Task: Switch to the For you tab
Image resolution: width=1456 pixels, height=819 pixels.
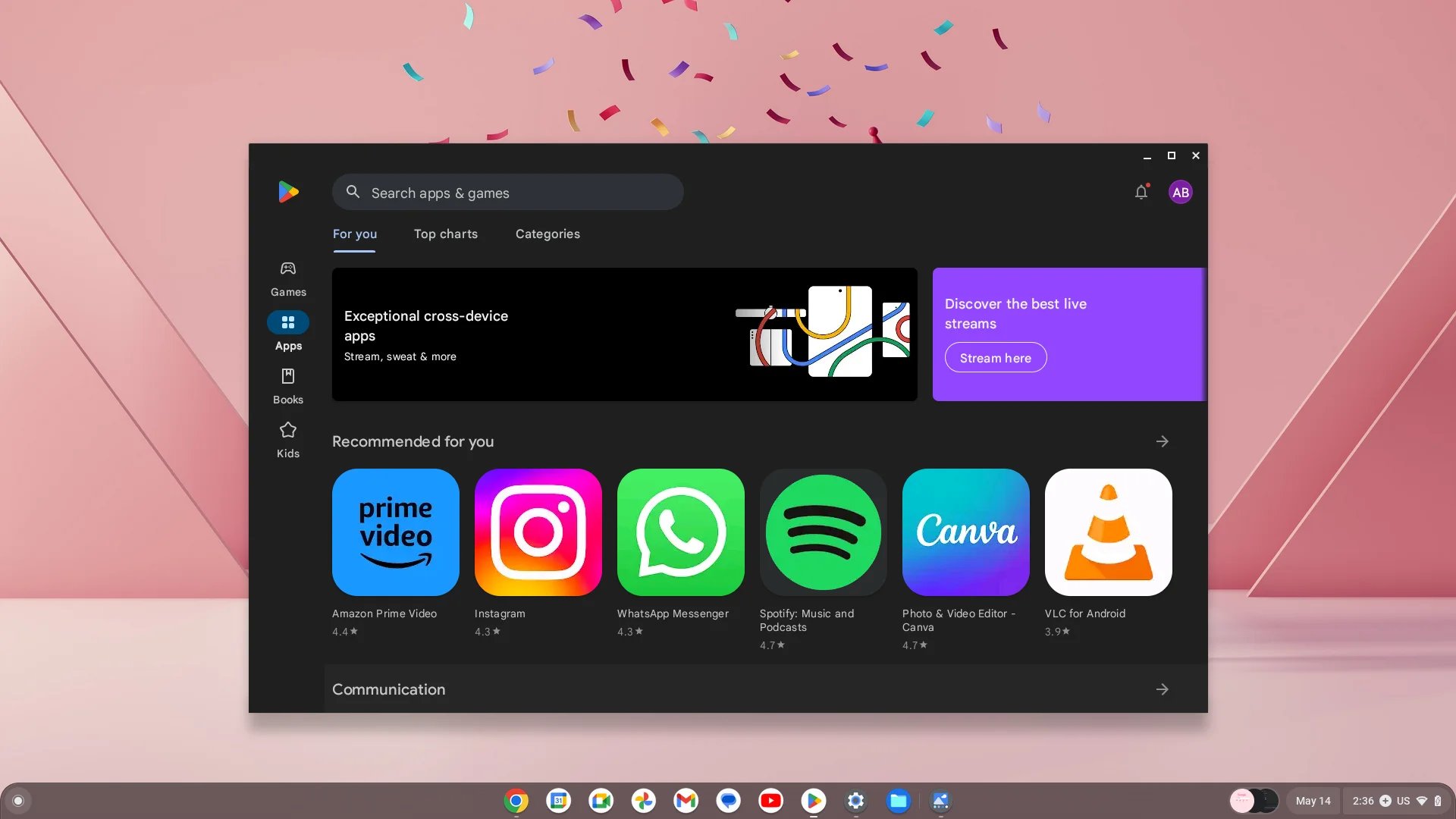Action: coord(355,234)
